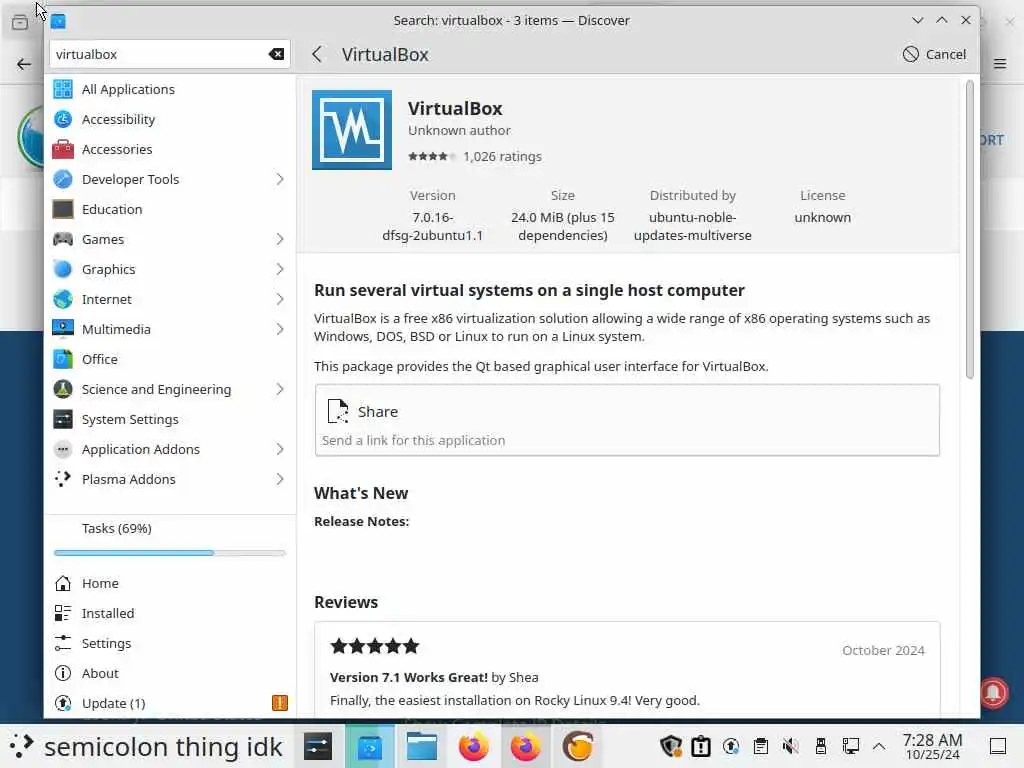Show hidden system tray icons
Viewport: 1024px width, 768px height.
tap(879, 746)
